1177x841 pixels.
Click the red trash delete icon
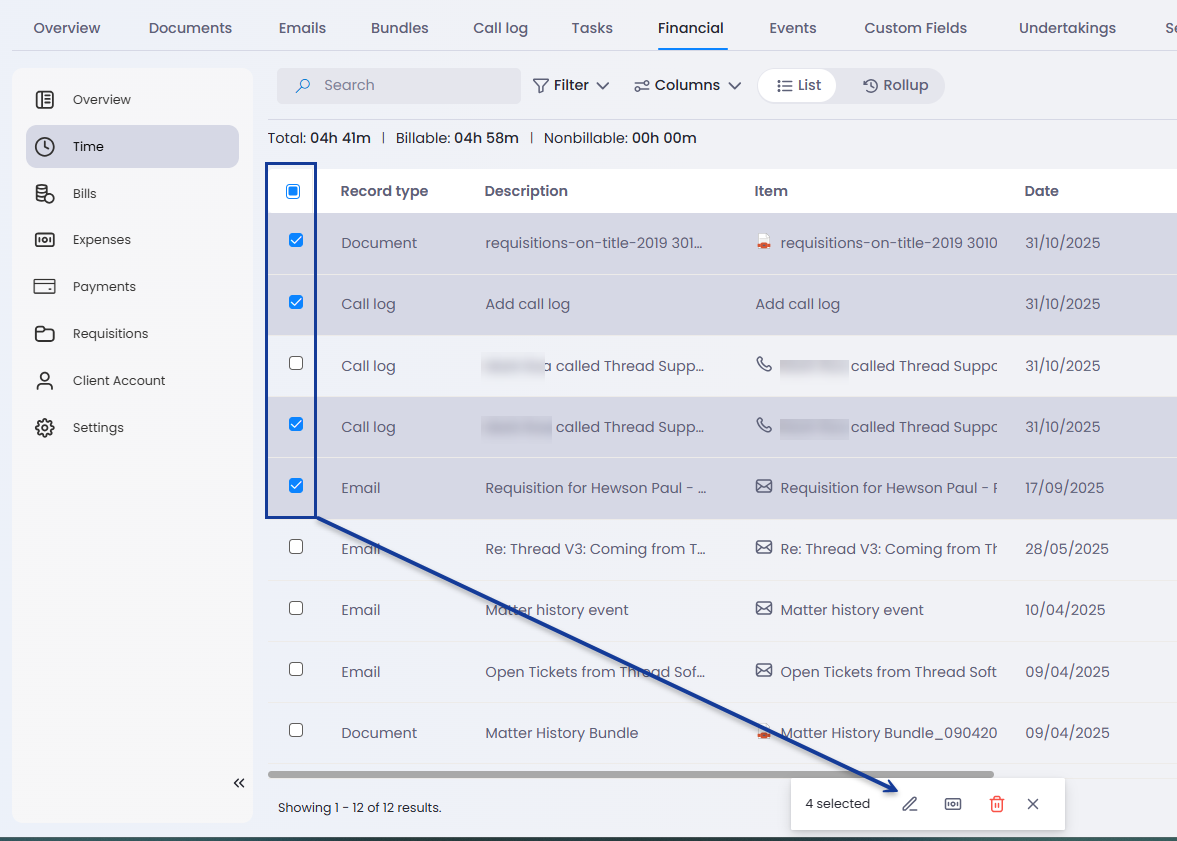996,804
